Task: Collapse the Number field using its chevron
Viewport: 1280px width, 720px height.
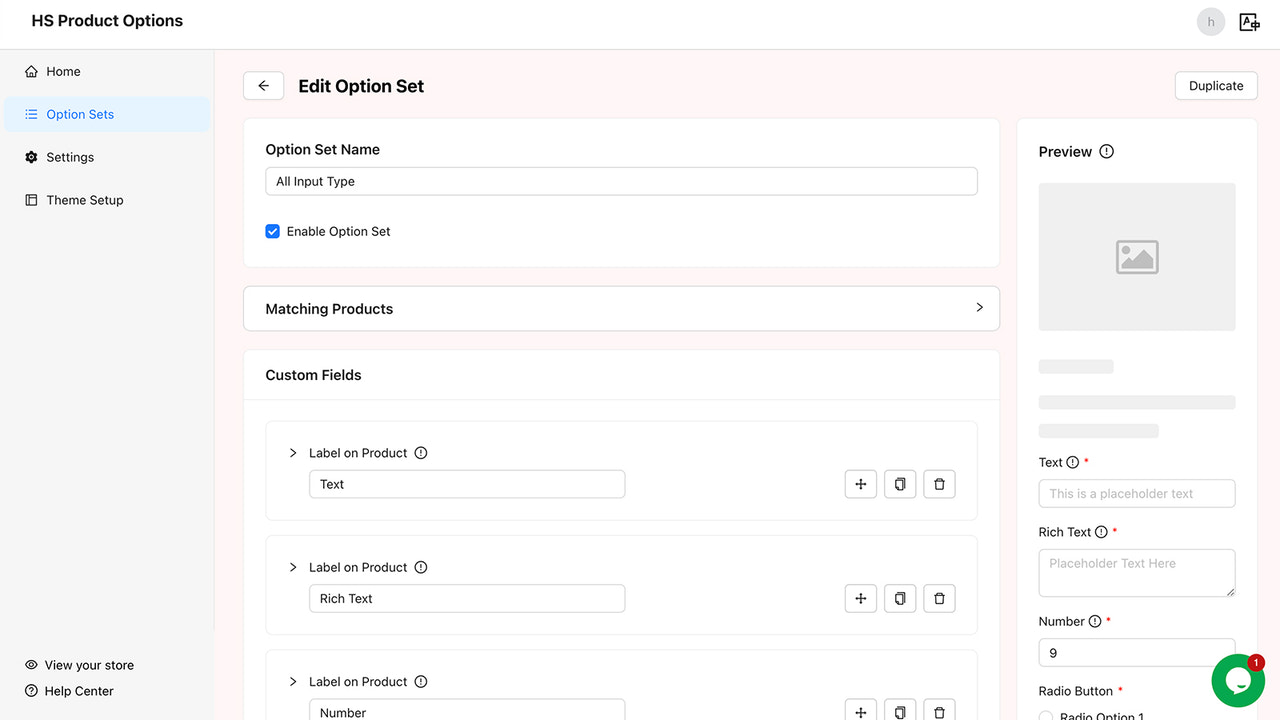Action: click(292, 681)
